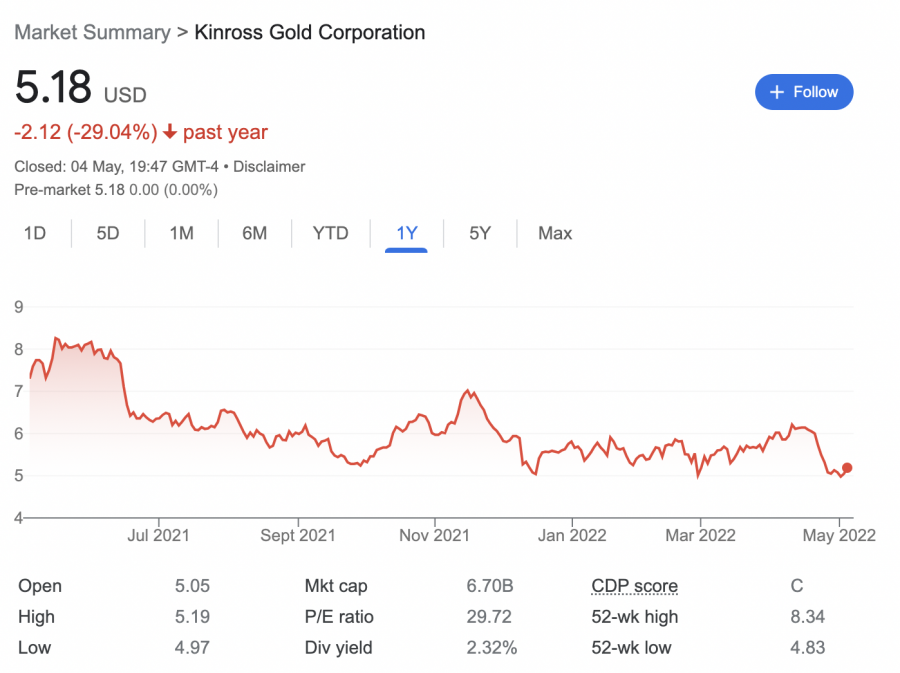Click the Mar 2022 axis label

(x=700, y=535)
